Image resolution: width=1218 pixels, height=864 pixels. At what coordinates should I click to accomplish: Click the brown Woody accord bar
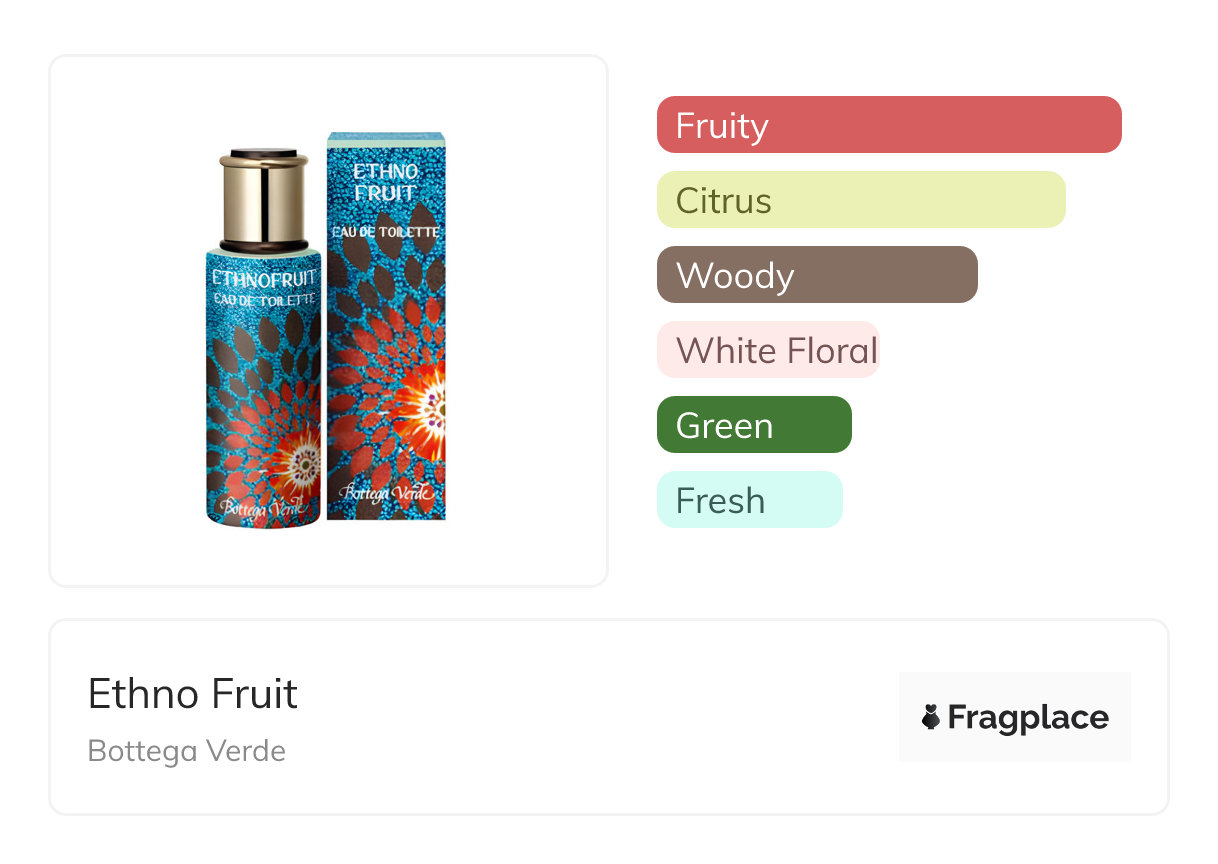click(x=816, y=275)
